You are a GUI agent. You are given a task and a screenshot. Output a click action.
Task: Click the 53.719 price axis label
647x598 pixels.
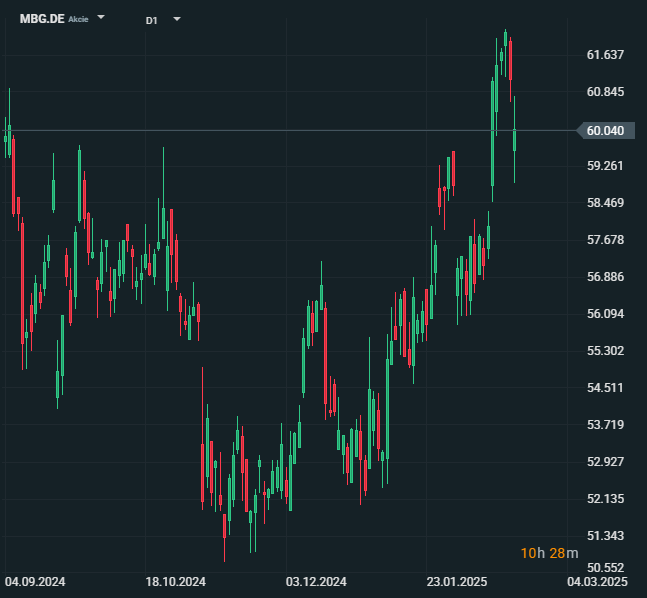[x=605, y=425]
